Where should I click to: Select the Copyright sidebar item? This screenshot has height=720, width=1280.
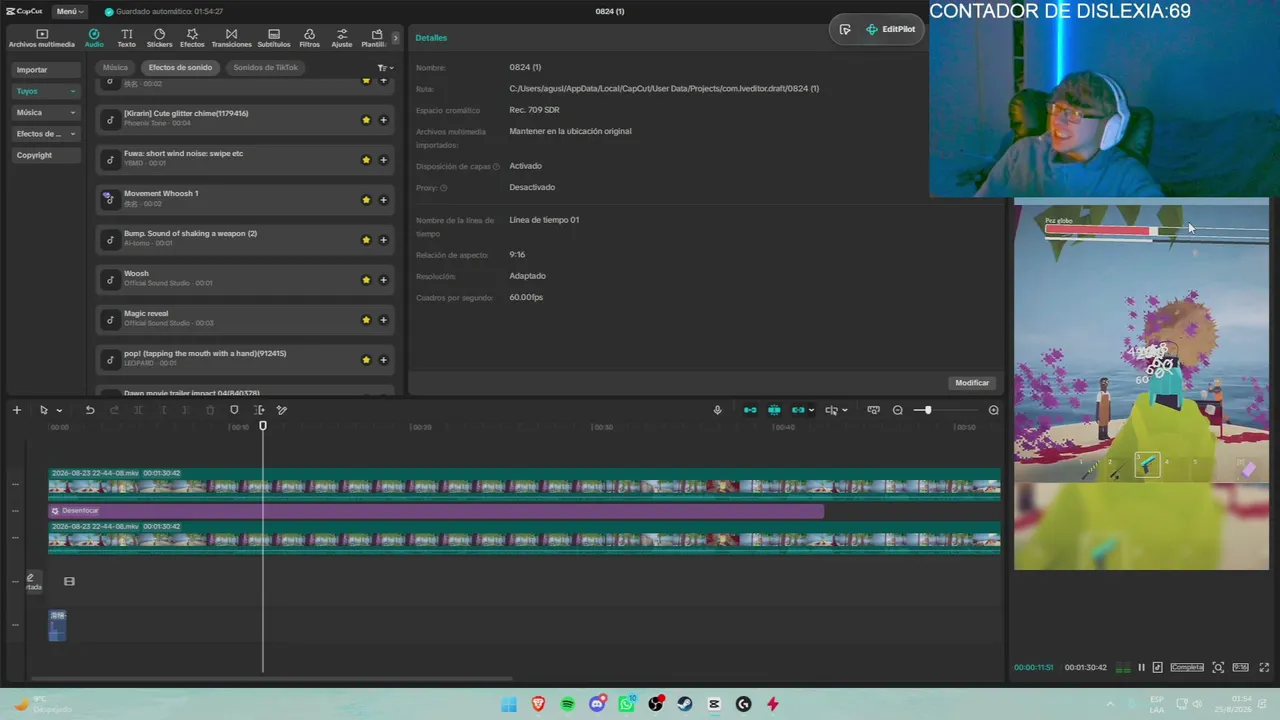tap(46, 155)
